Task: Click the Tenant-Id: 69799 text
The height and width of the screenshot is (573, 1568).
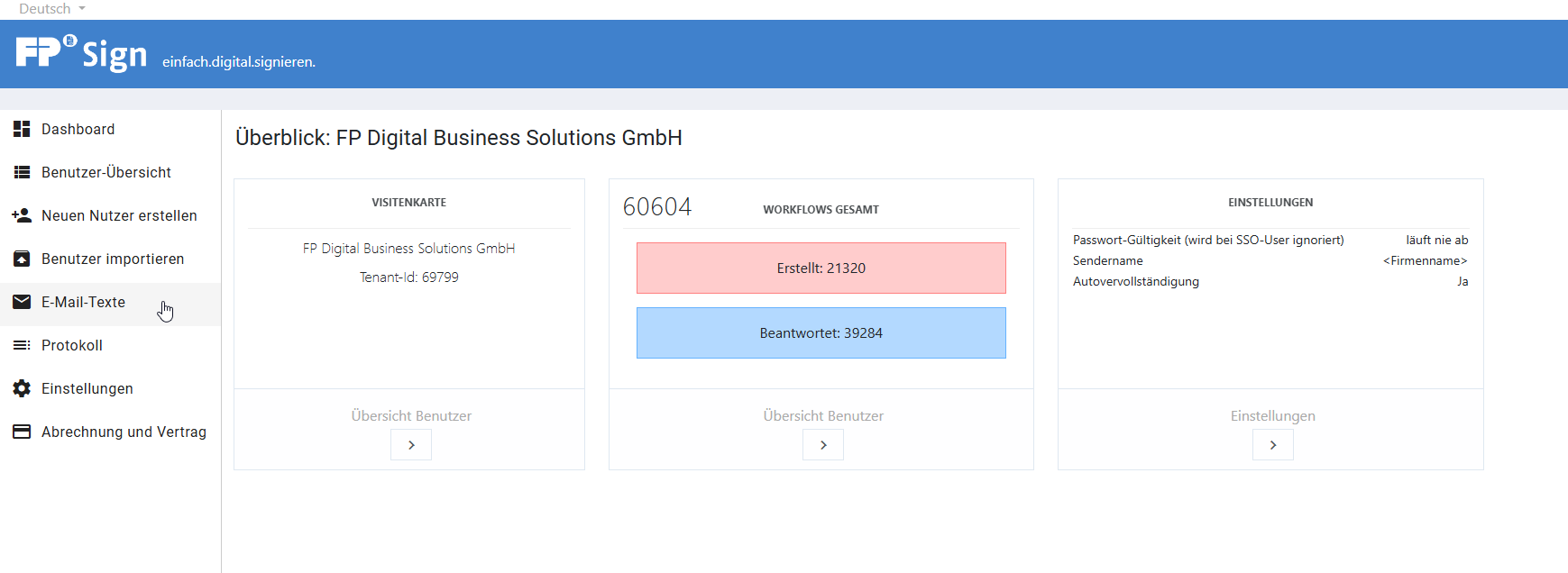Action: tap(409, 277)
